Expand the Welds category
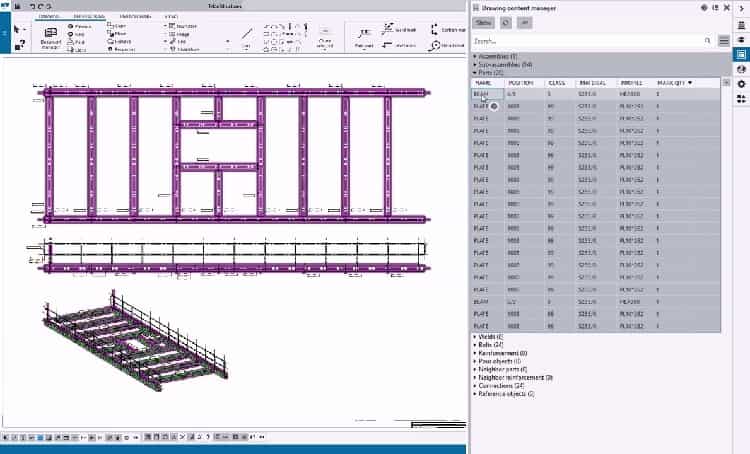 [488, 337]
